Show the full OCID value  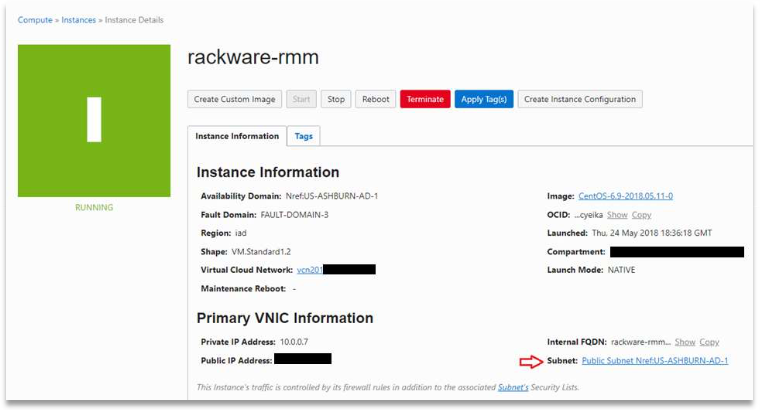coord(617,215)
